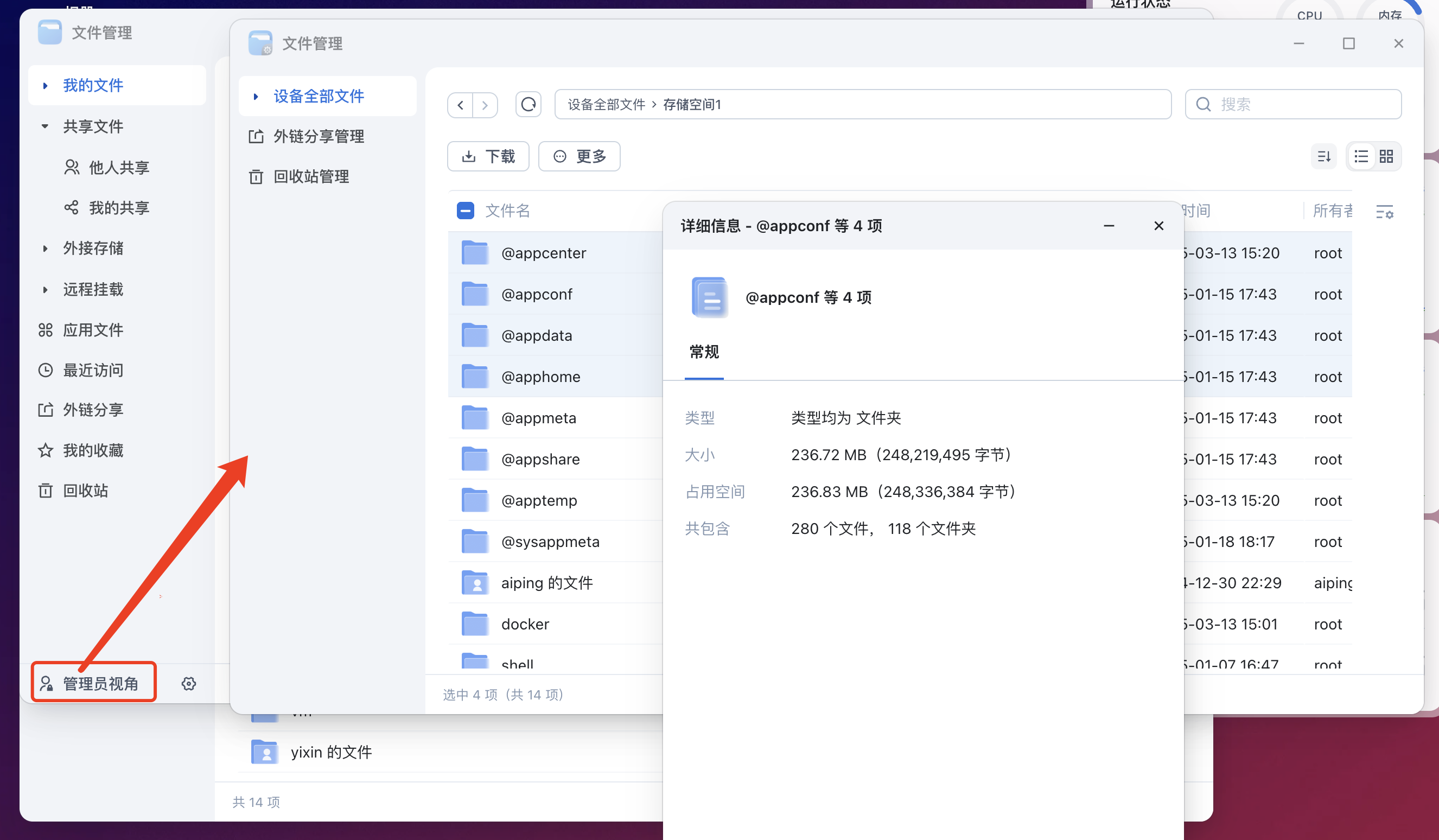Click 设备全部文件 in the breadcrumb path

(x=607, y=105)
